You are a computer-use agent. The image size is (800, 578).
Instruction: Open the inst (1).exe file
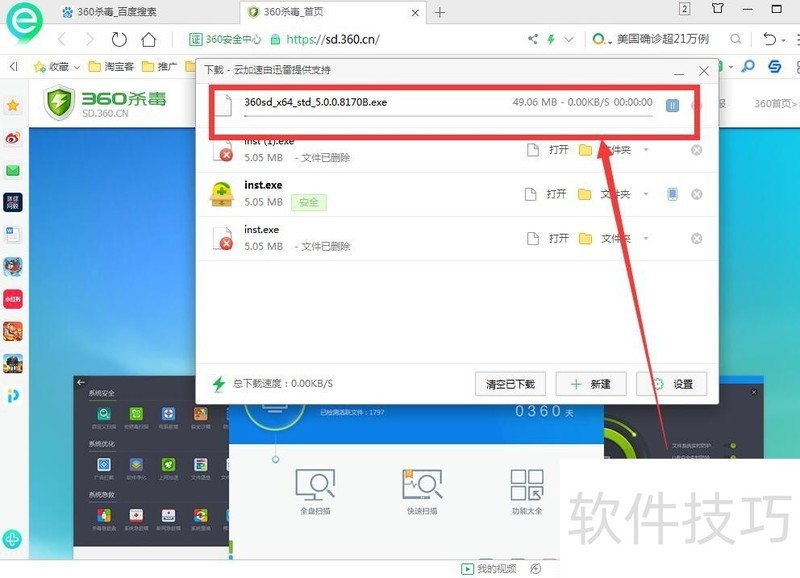(x=548, y=150)
